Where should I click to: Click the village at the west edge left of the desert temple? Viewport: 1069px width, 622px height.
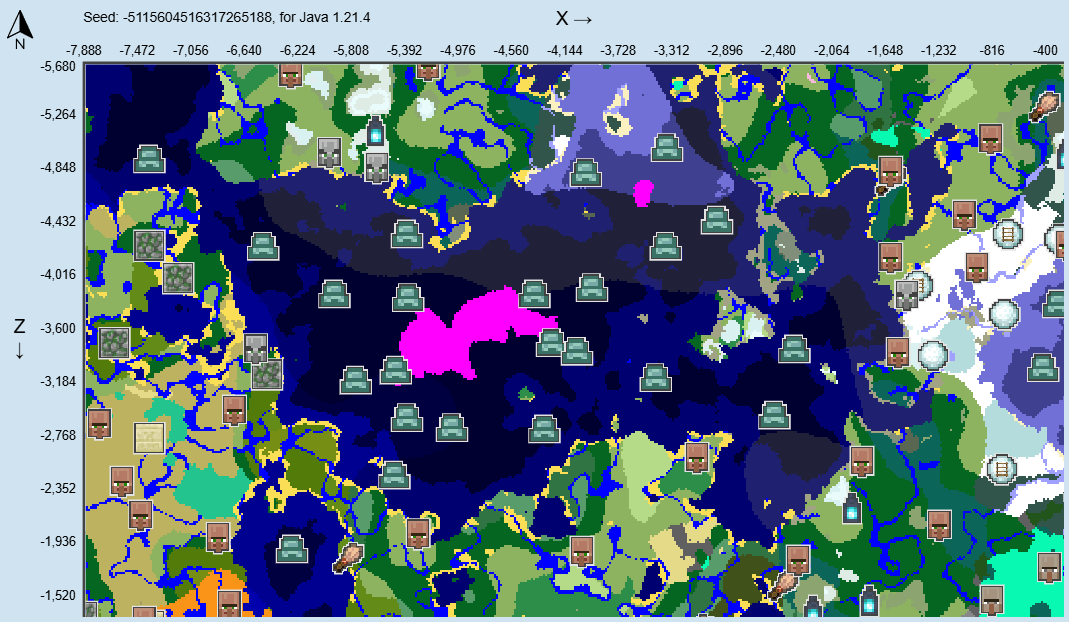click(x=100, y=424)
